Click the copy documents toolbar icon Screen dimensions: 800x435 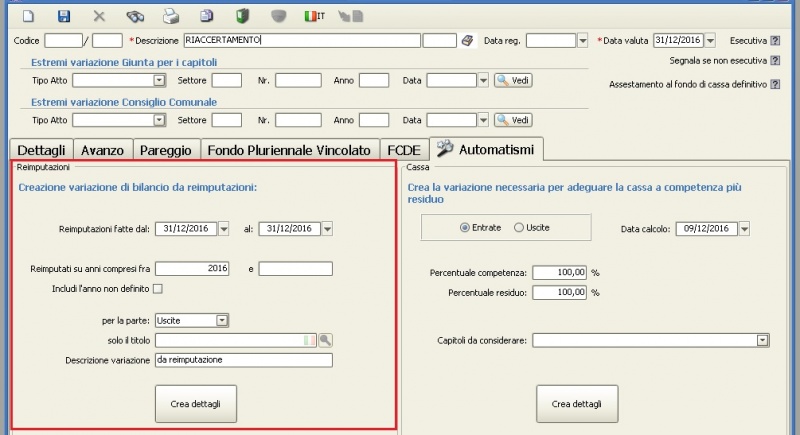coord(207,16)
